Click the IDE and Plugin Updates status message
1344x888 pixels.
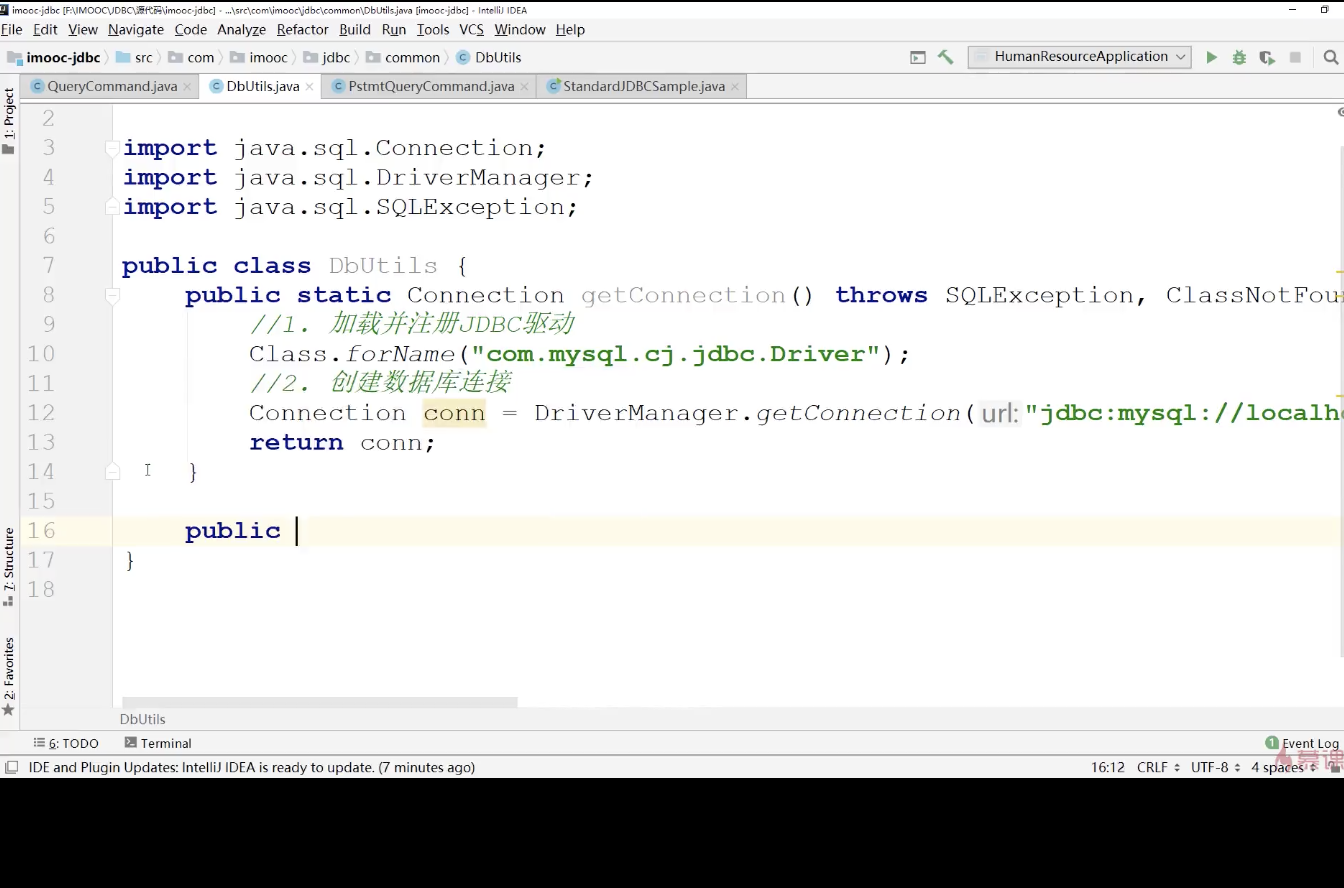[252, 767]
